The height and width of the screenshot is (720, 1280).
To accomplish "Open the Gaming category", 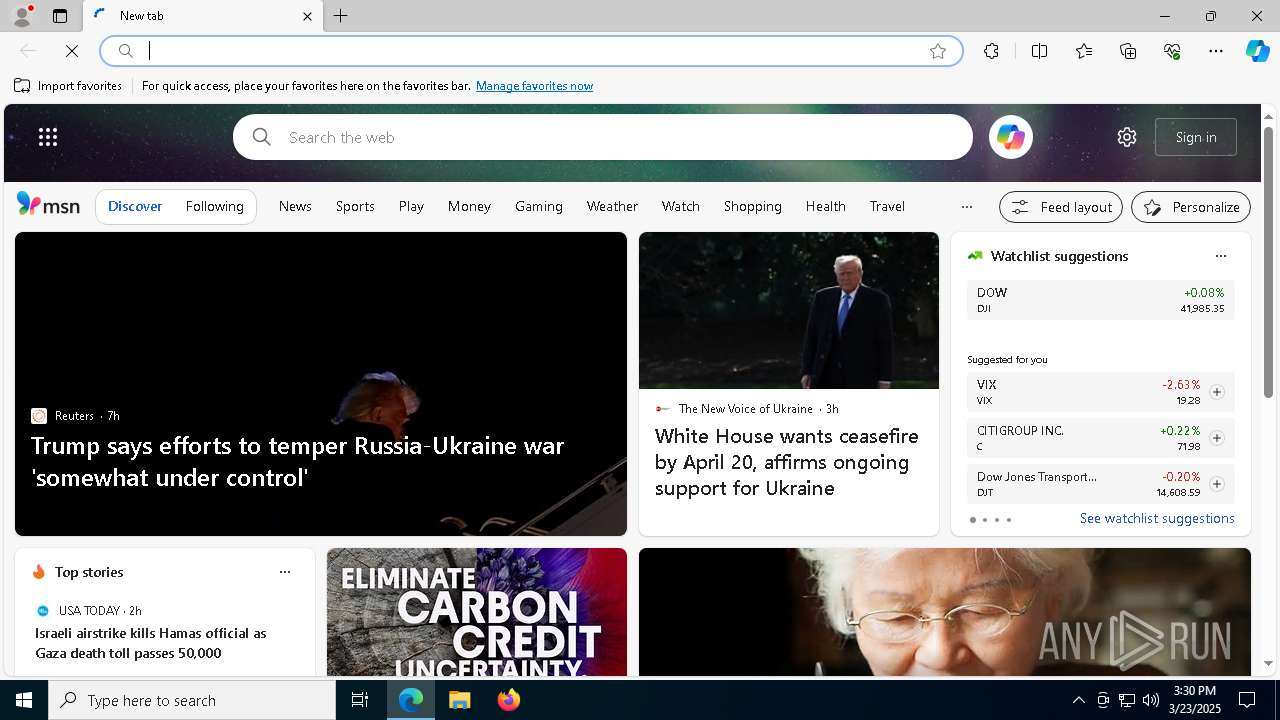I will click(539, 206).
